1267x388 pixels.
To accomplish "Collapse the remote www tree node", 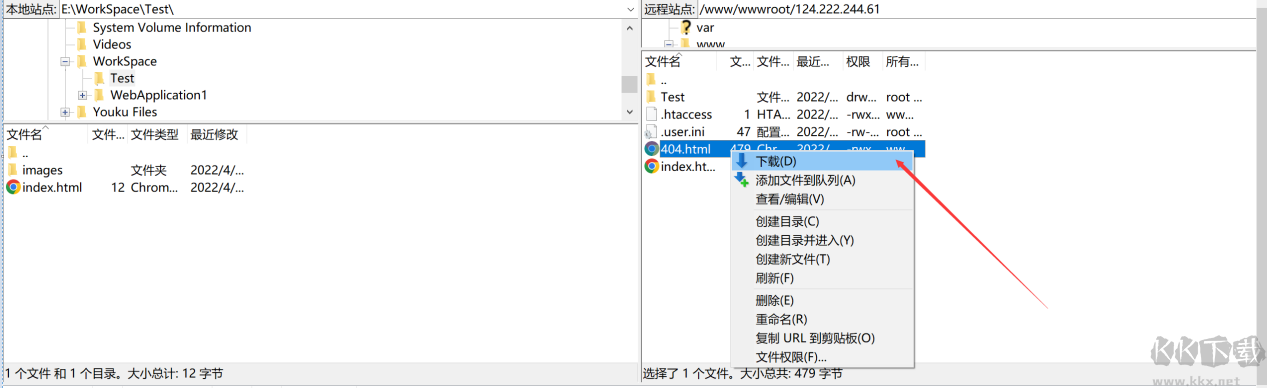I will point(668,44).
